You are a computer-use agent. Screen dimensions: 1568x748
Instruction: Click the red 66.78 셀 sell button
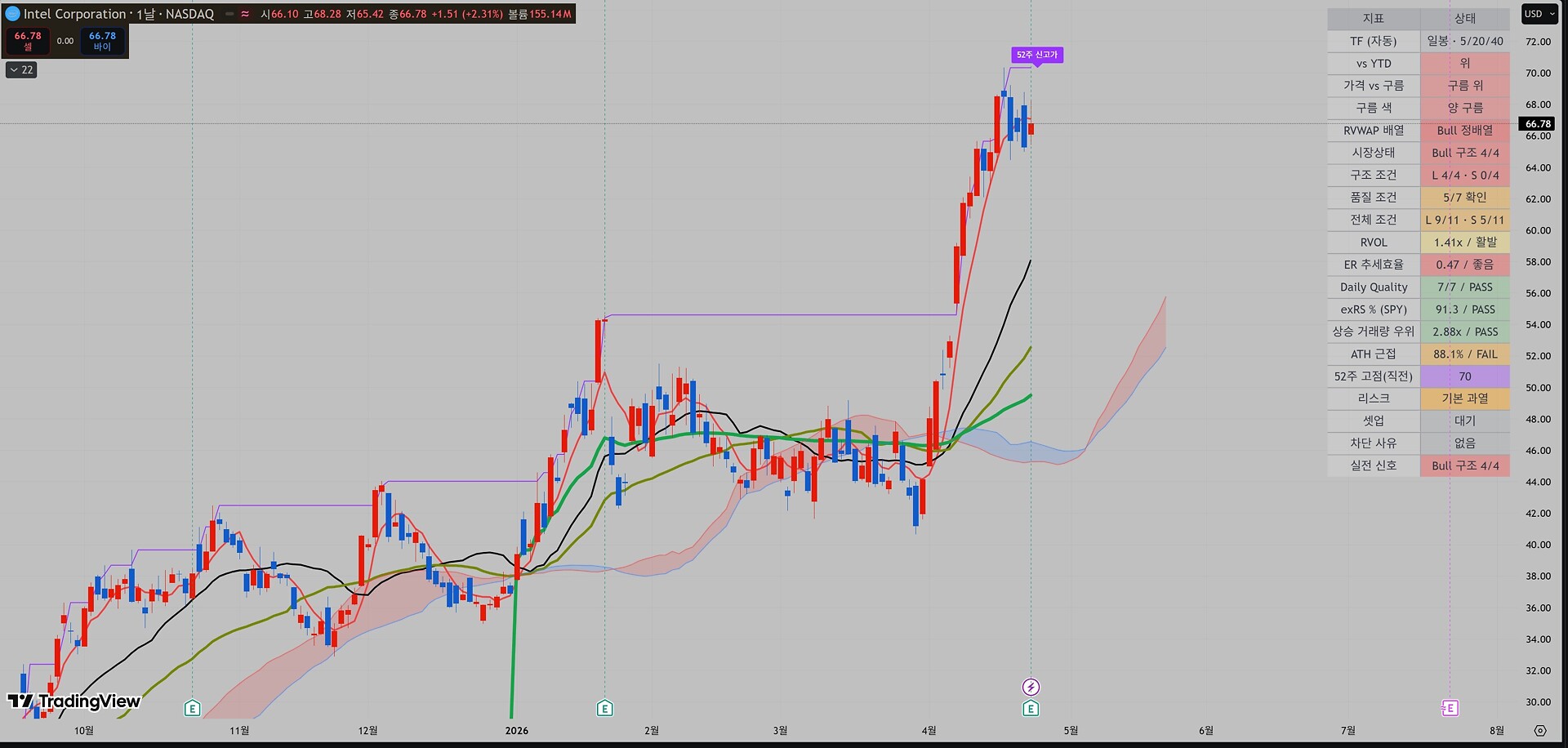point(28,41)
